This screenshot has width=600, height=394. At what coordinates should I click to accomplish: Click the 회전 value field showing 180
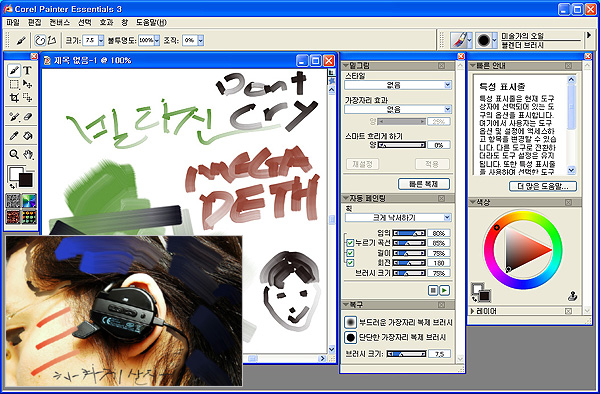point(439,263)
